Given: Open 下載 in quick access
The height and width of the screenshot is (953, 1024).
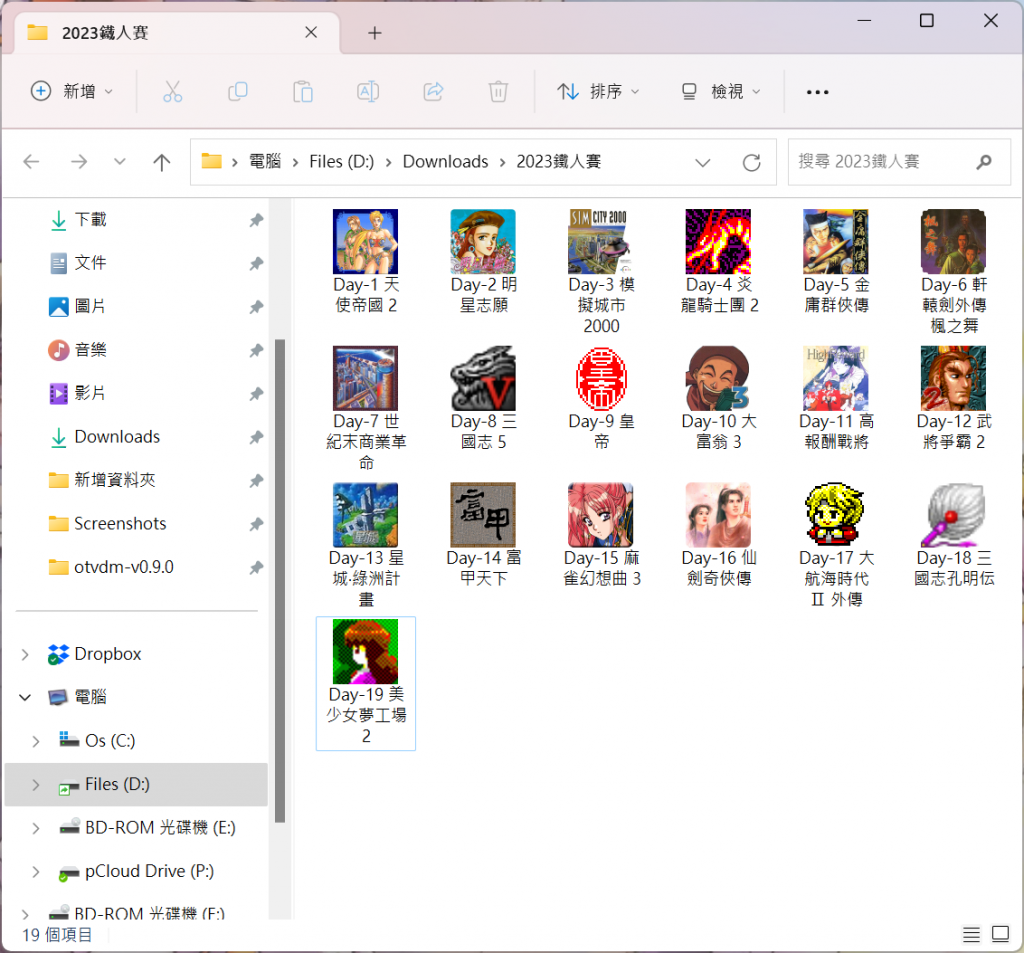Looking at the screenshot, I should (90, 220).
